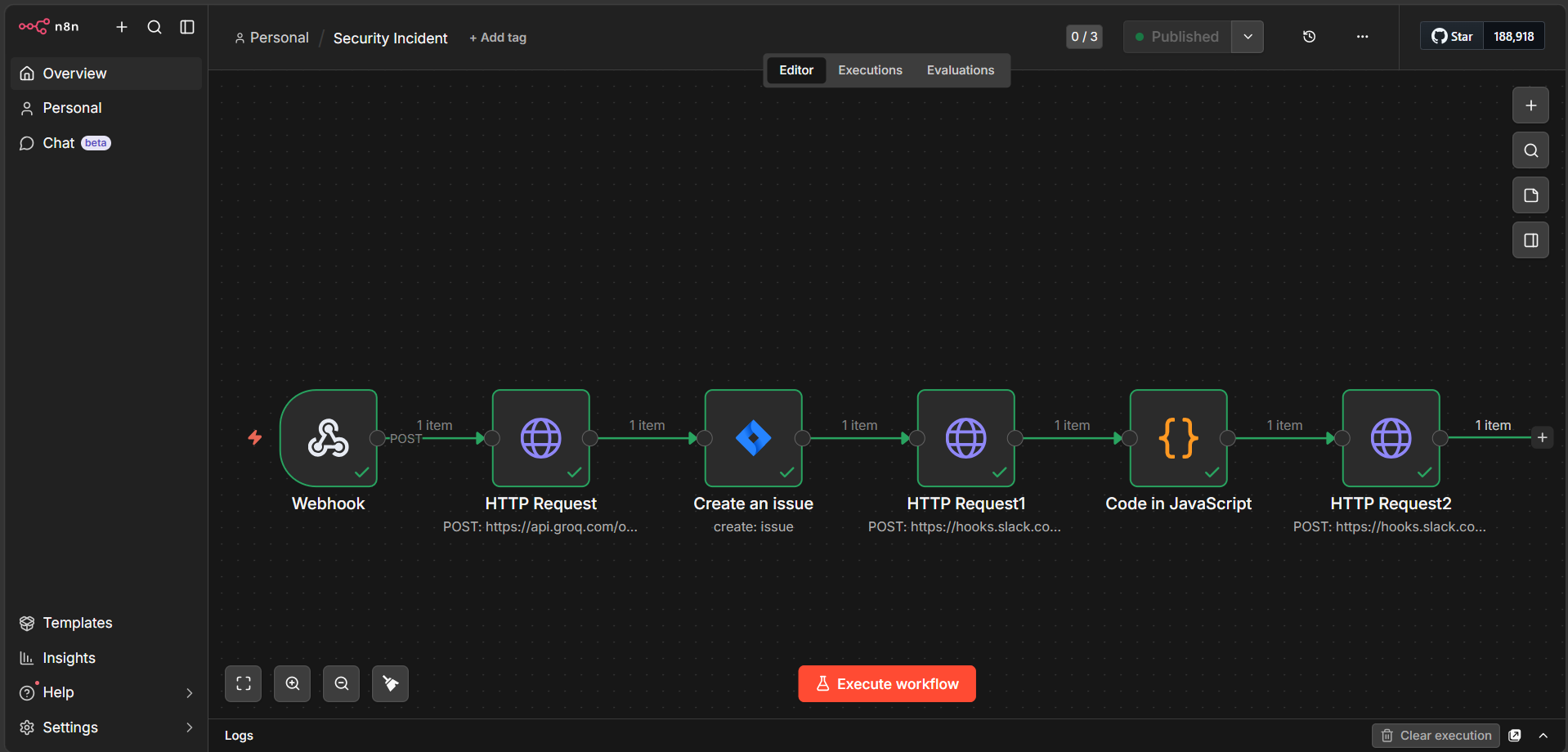1568x752 pixels.
Task: Open the Create an issue Jira node
Action: [754, 438]
